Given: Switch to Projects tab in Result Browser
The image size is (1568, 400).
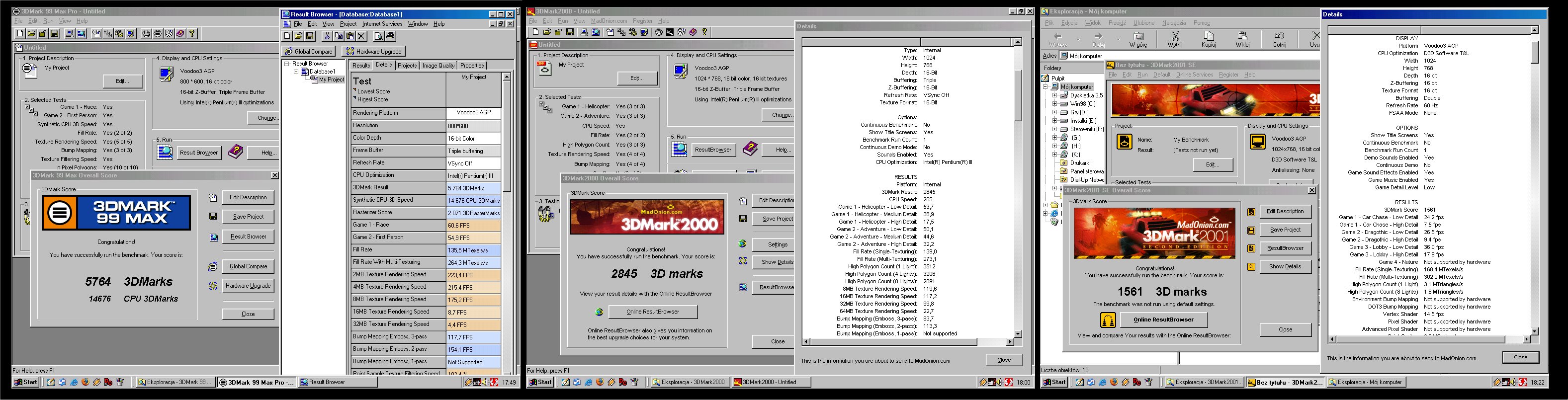Looking at the screenshot, I should pyautogui.click(x=407, y=66).
